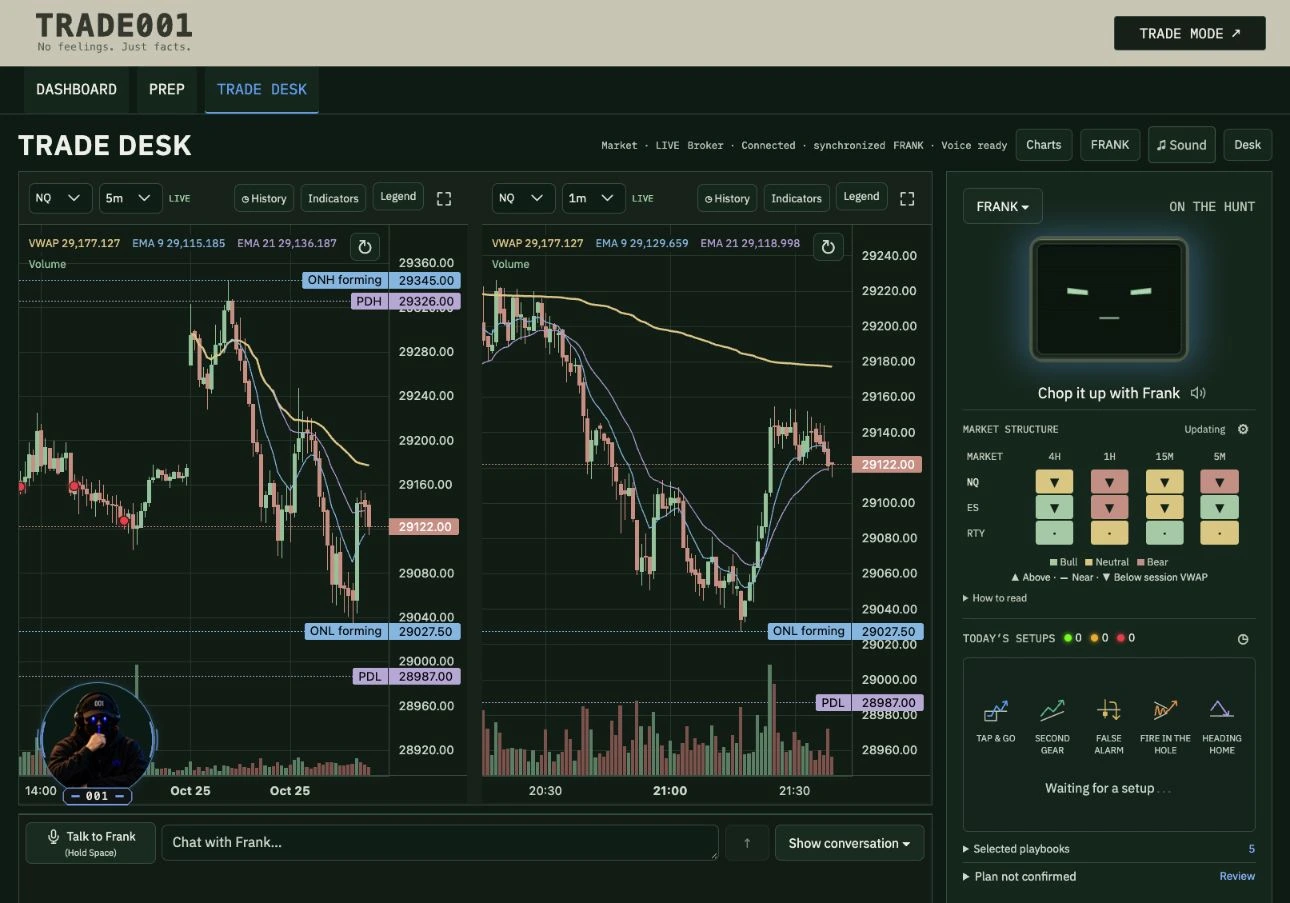Screen dimensions: 1290x903
Task: Click the speaker icon beside Chop it up with Frank
Action: [x=1198, y=393]
